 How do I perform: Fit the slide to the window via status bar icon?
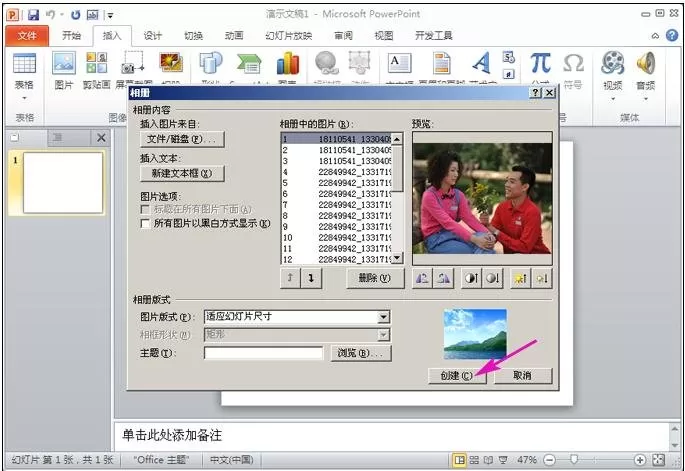(658, 460)
